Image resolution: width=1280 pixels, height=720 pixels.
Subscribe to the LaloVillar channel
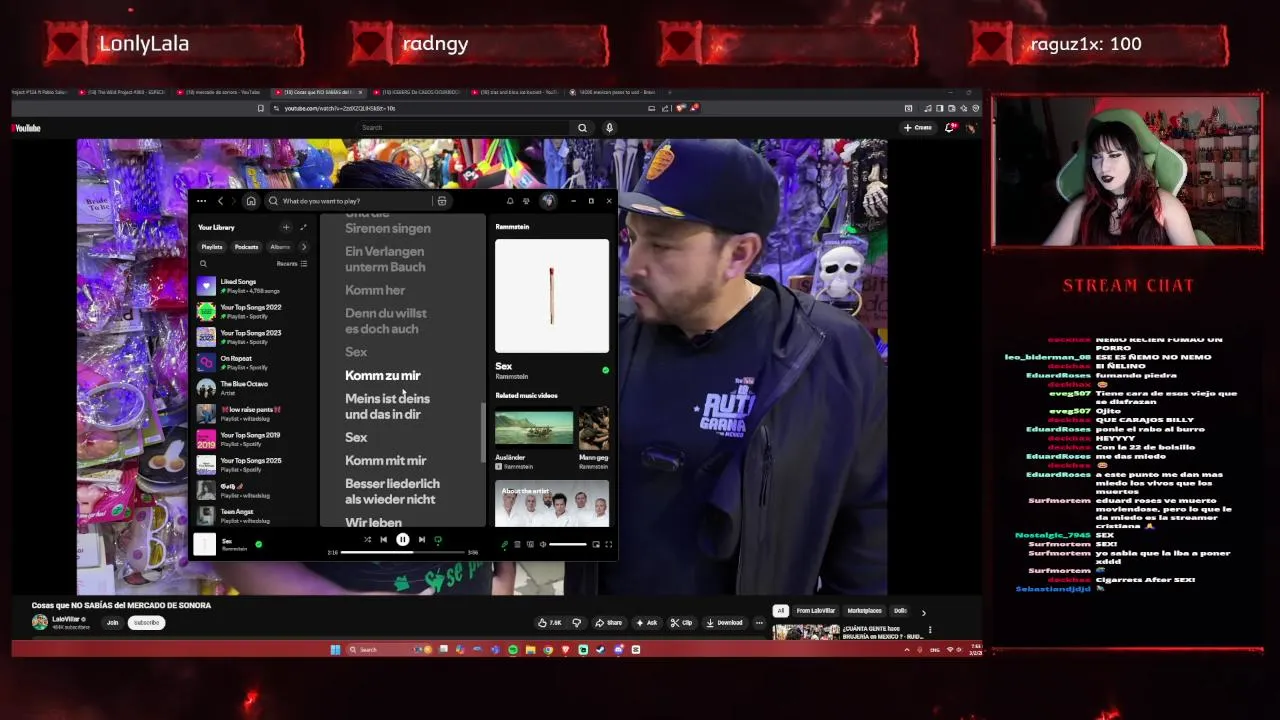[146, 622]
